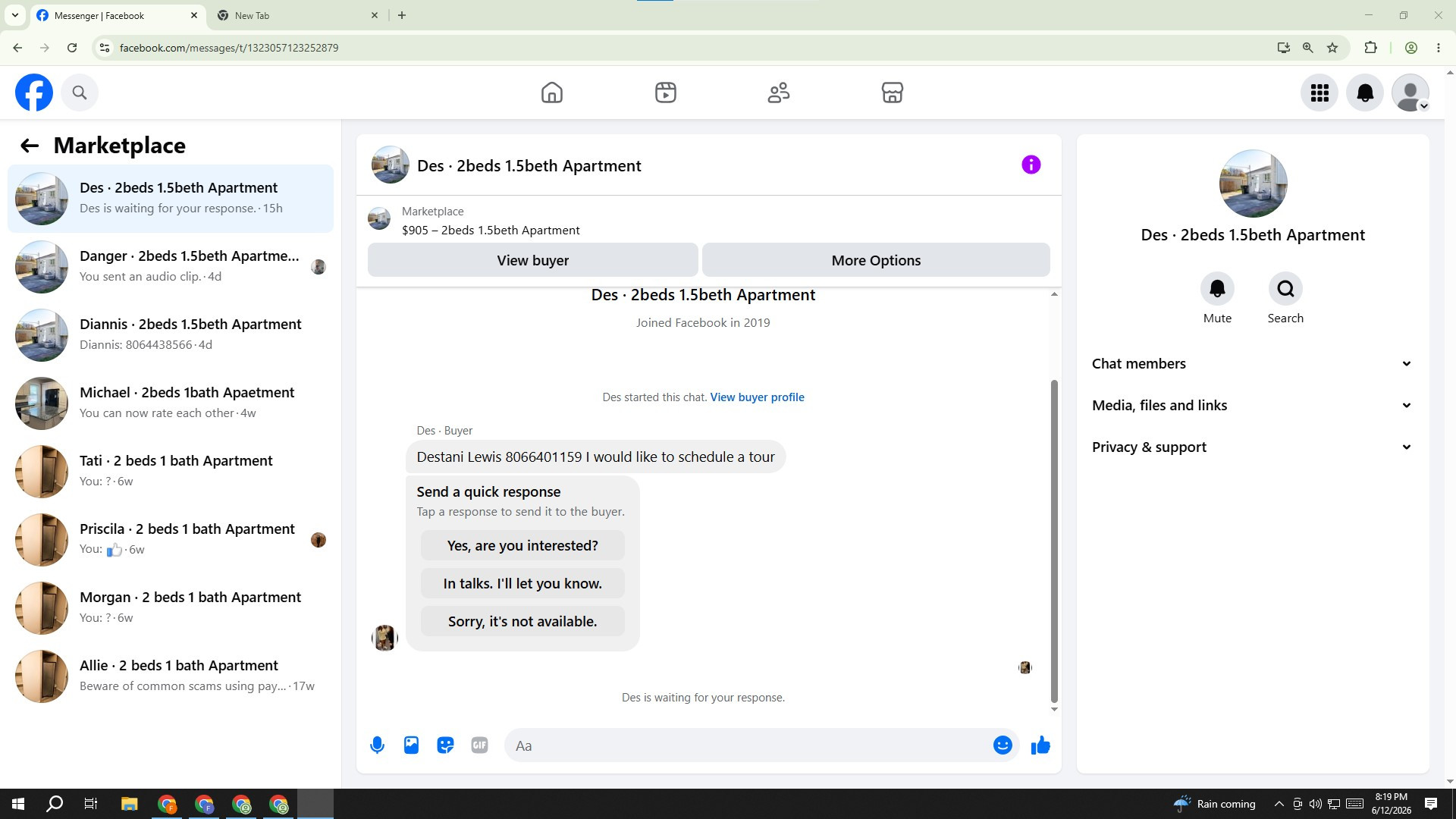This screenshot has width=1456, height=819.
Task: Click chat scrollbar down arrow
Action: click(1054, 710)
